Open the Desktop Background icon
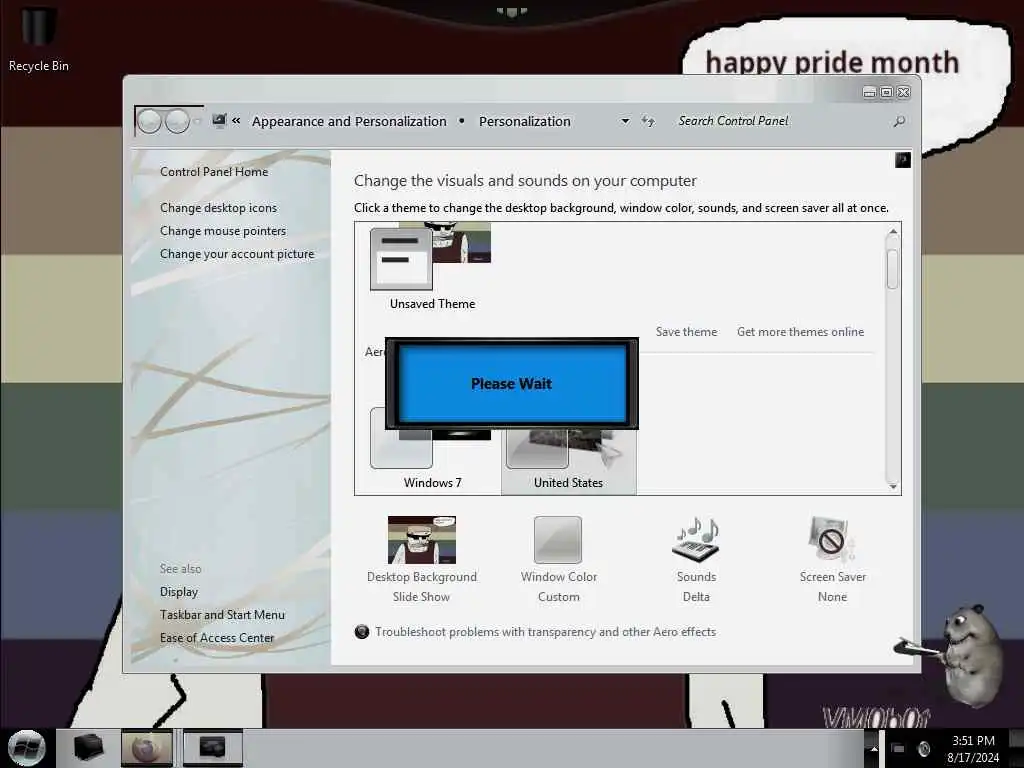1024x768 pixels. [x=422, y=540]
